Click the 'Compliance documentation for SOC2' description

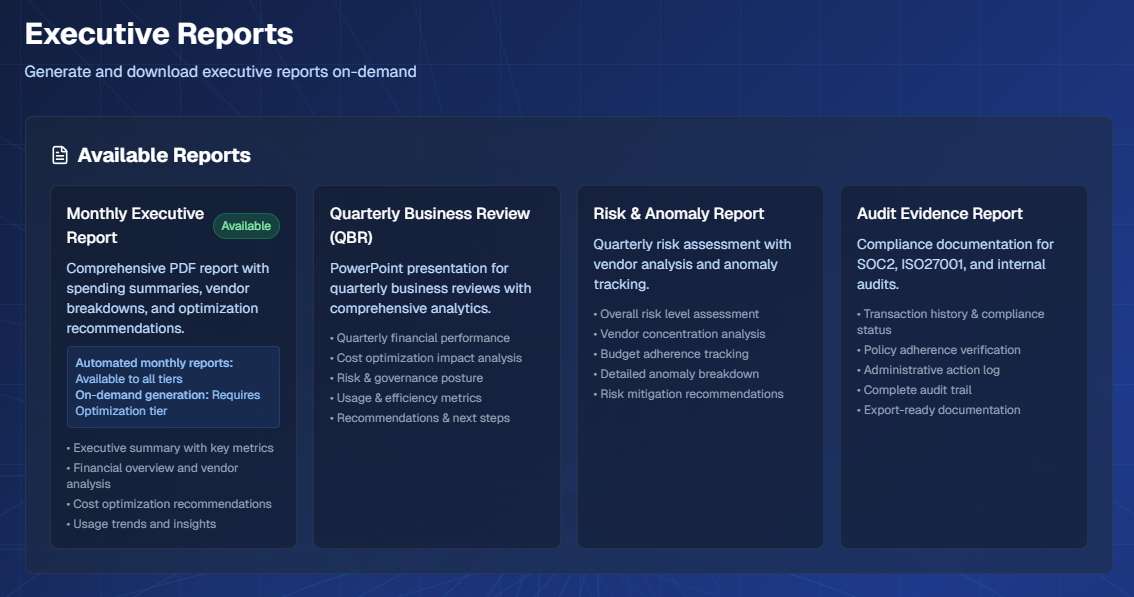coord(955,264)
